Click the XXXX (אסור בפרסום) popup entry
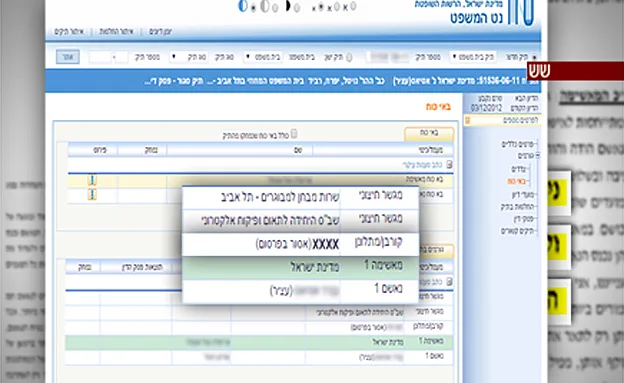This screenshot has width=624, height=383. (297, 244)
